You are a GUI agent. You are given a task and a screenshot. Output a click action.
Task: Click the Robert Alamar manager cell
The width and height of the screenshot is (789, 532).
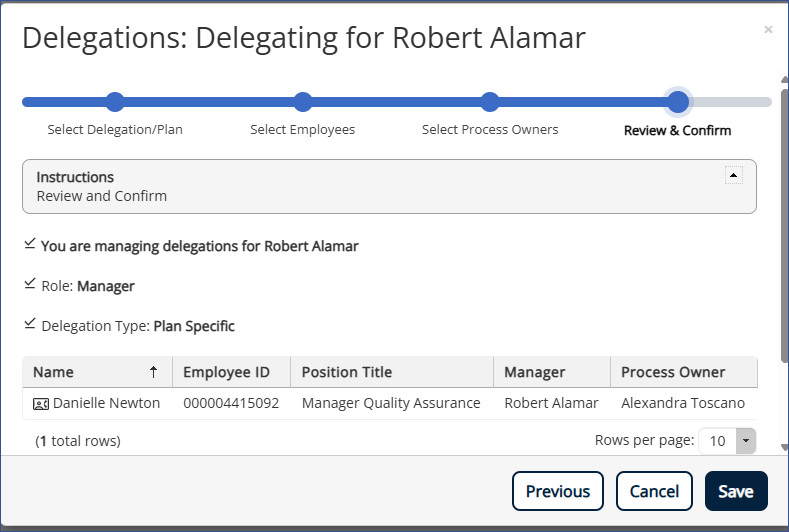coord(551,403)
